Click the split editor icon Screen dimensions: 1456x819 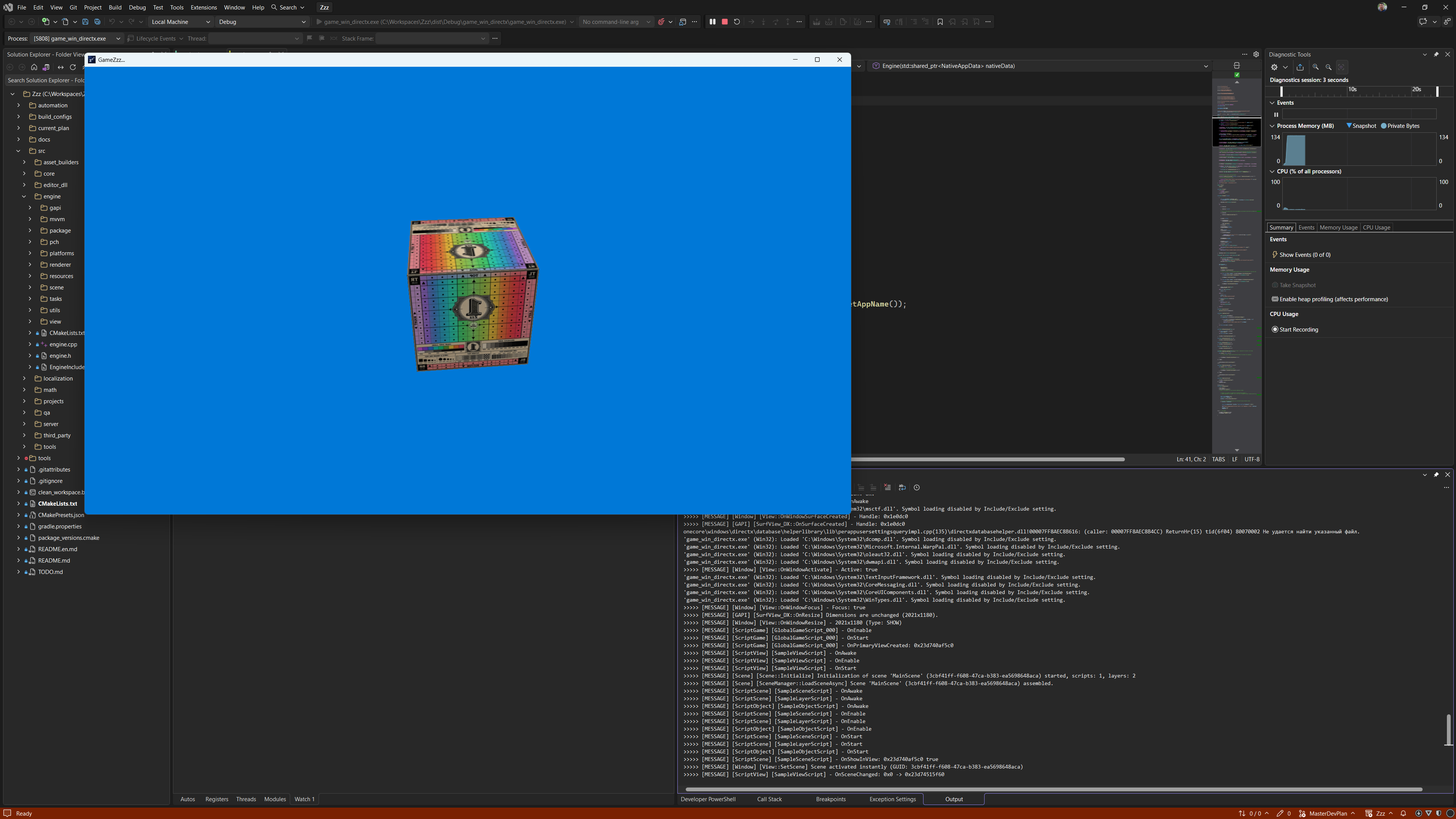(1237, 66)
